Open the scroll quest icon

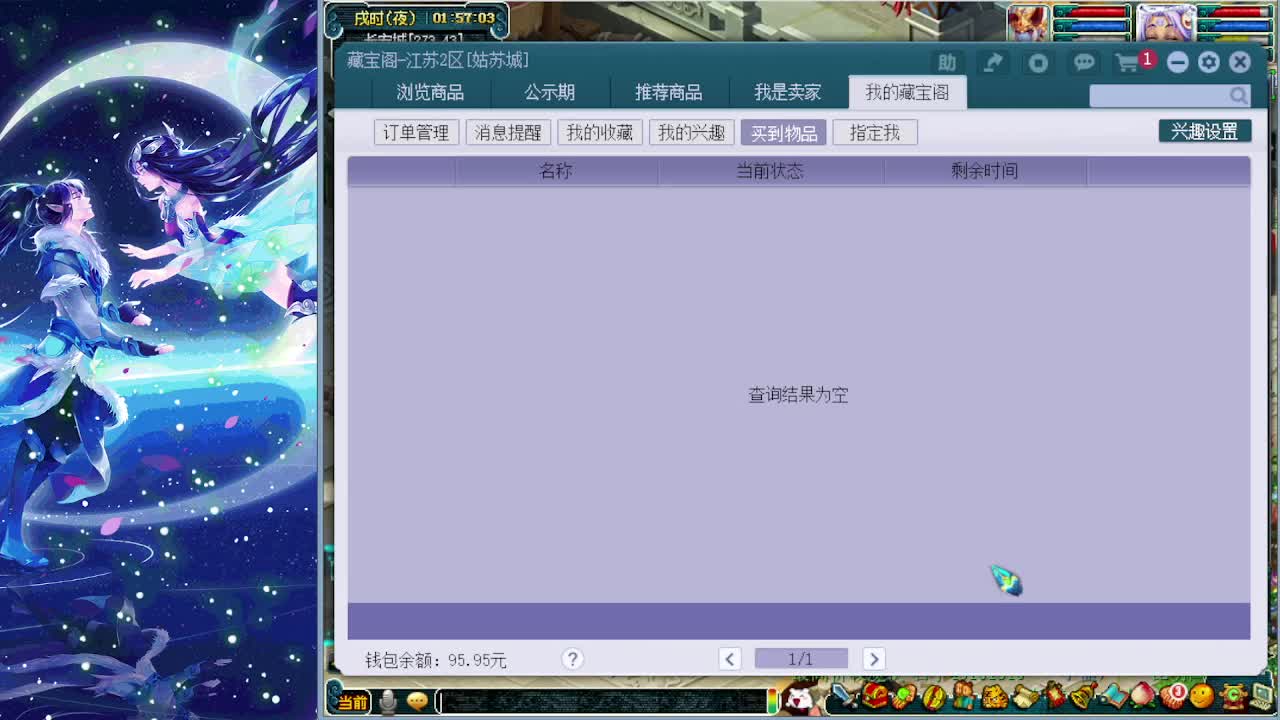pyautogui.click(x=1026, y=696)
